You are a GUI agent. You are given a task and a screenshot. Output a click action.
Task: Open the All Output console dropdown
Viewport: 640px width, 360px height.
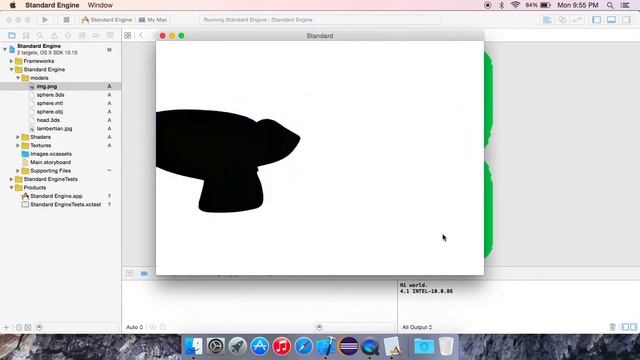pos(417,327)
